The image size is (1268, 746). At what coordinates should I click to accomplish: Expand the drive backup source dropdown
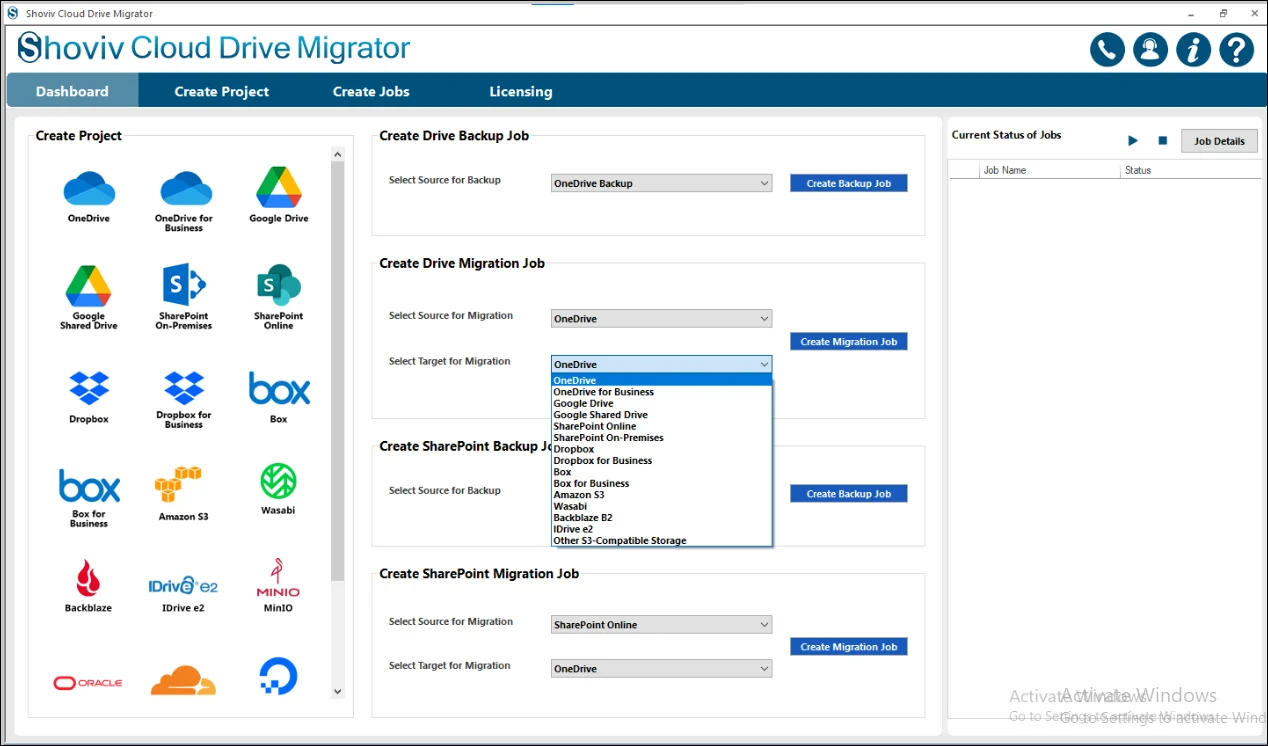coord(661,183)
